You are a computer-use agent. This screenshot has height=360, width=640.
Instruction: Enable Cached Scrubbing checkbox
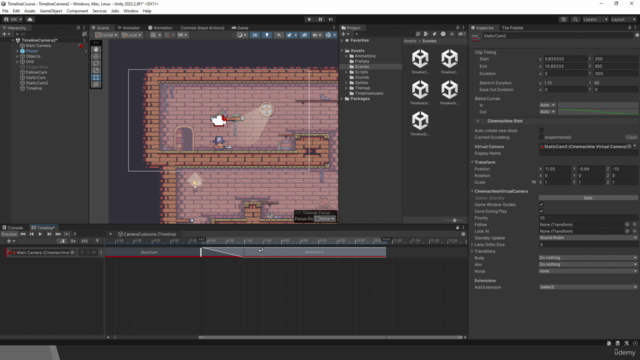pyautogui.click(x=541, y=137)
